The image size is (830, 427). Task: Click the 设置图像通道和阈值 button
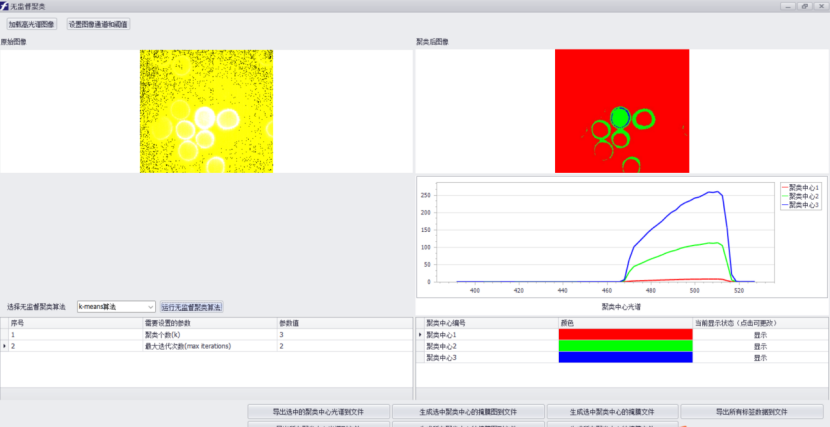(x=98, y=23)
